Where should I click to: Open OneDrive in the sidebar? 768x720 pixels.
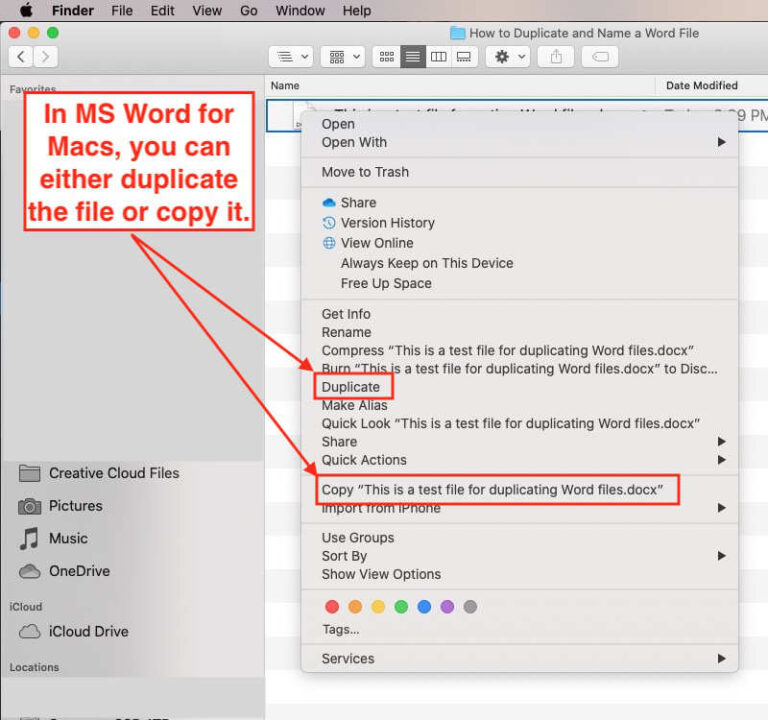click(x=79, y=571)
